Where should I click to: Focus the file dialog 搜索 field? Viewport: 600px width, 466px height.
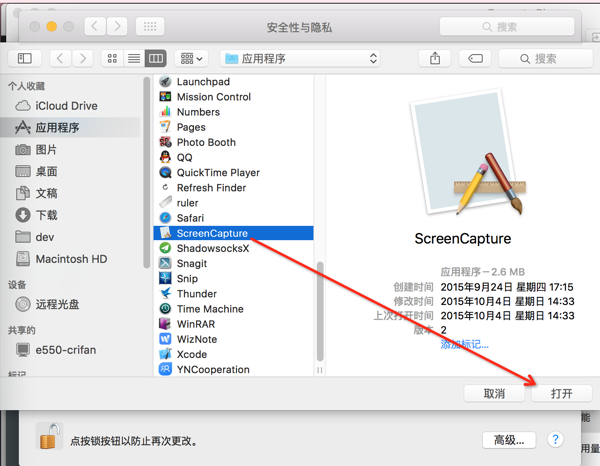point(546,59)
